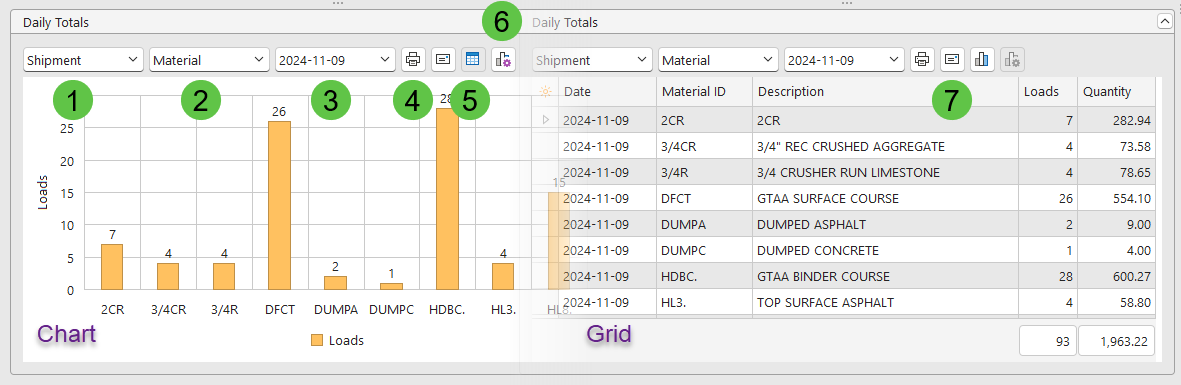Click the DUMPA bar showing 2 loads

(x=336, y=283)
